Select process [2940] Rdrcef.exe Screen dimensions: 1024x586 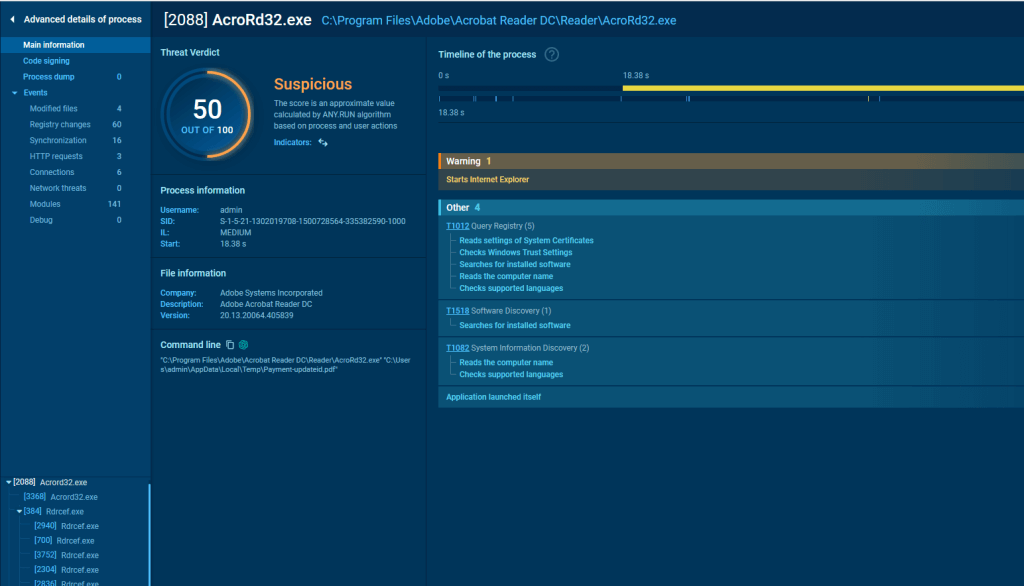click(66, 526)
